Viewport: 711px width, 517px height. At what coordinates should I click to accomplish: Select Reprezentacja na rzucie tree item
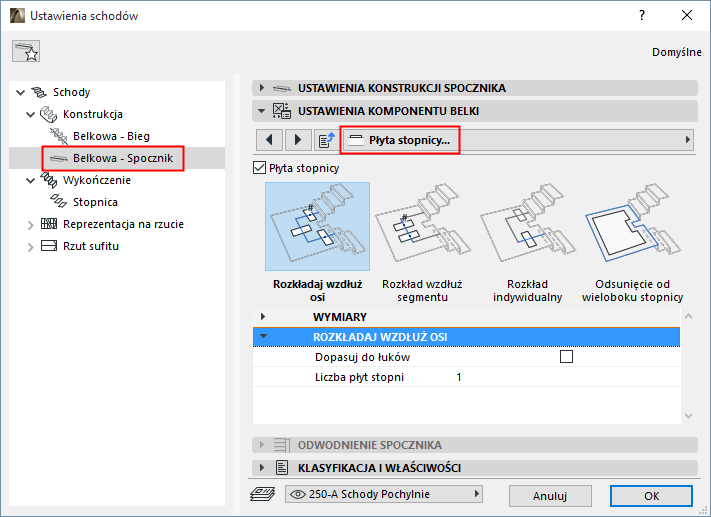point(123,224)
